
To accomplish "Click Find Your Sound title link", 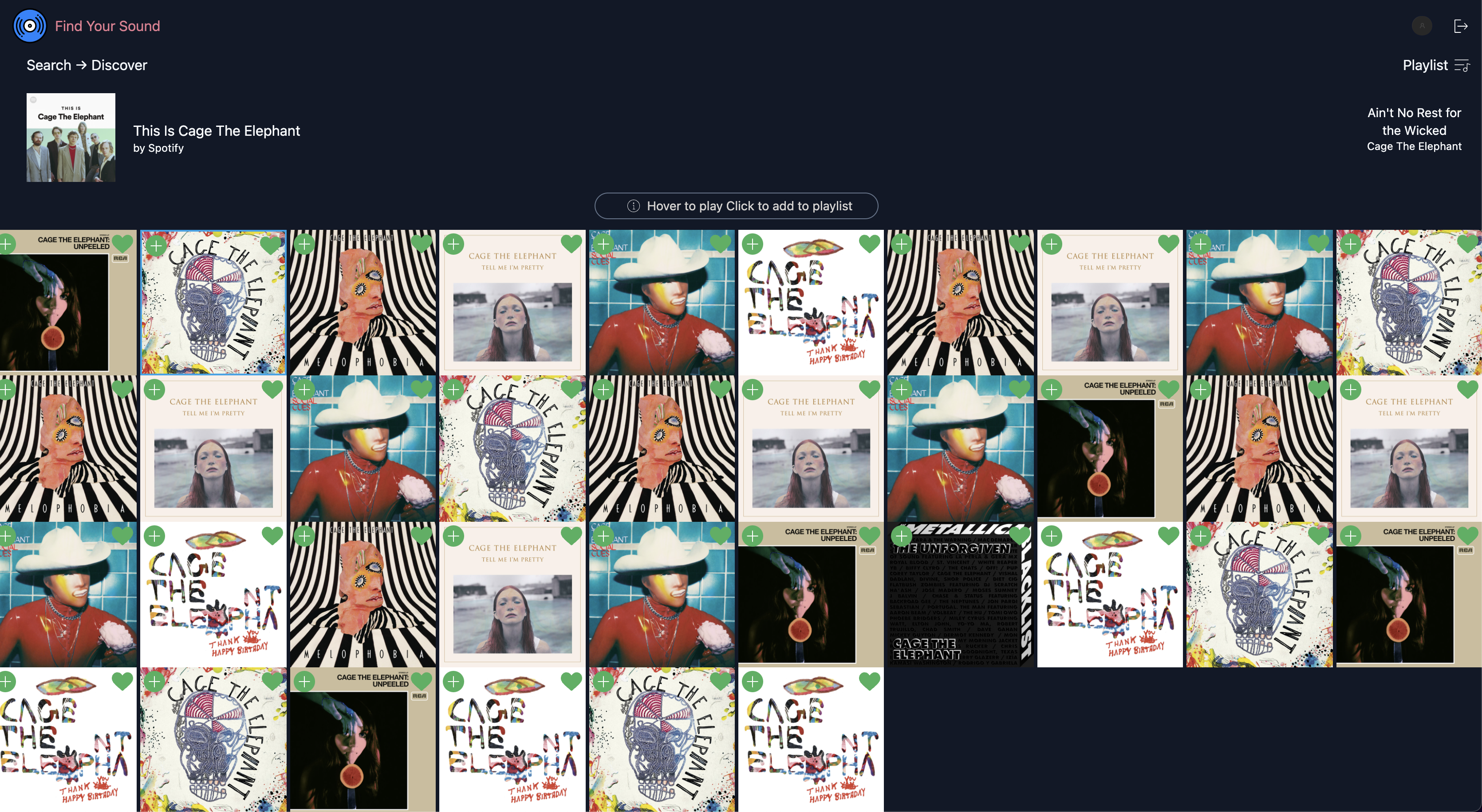I will click(x=107, y=26).
